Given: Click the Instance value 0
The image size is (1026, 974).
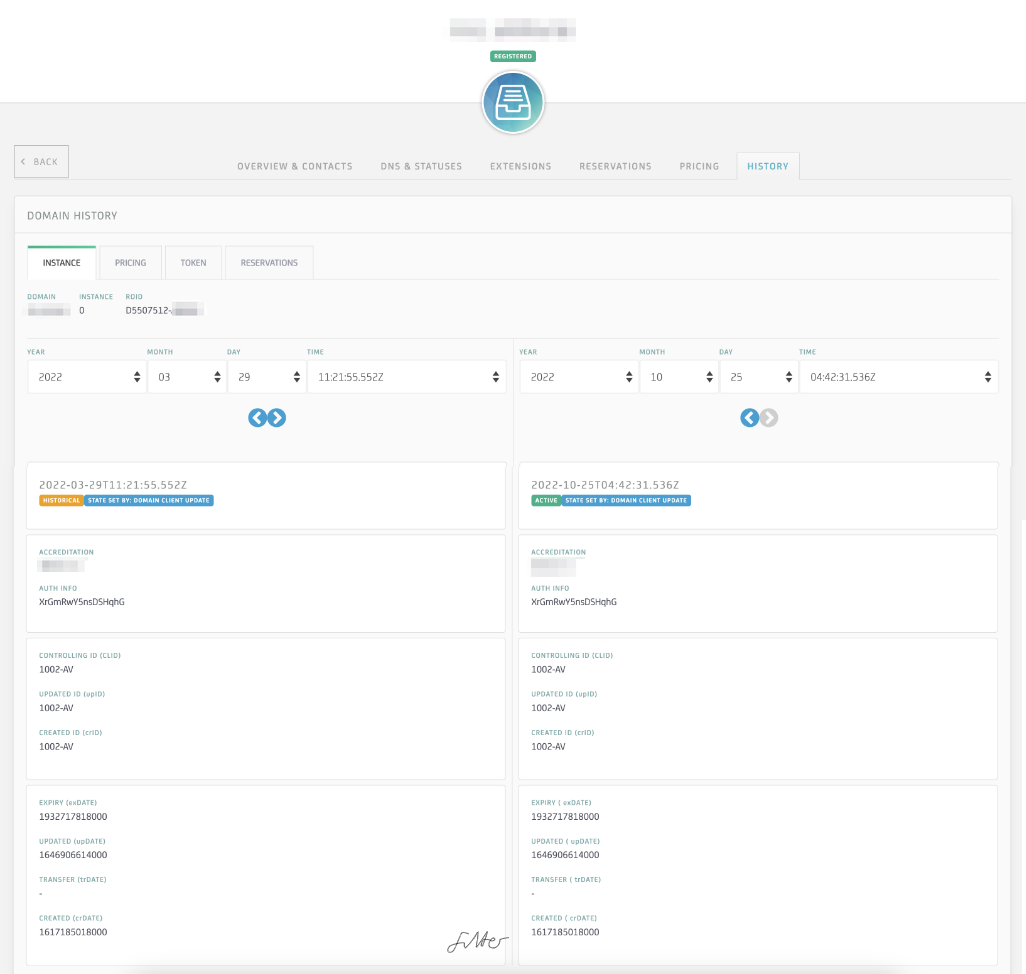Looking at the screenshot, I should [x=82, y=311].
